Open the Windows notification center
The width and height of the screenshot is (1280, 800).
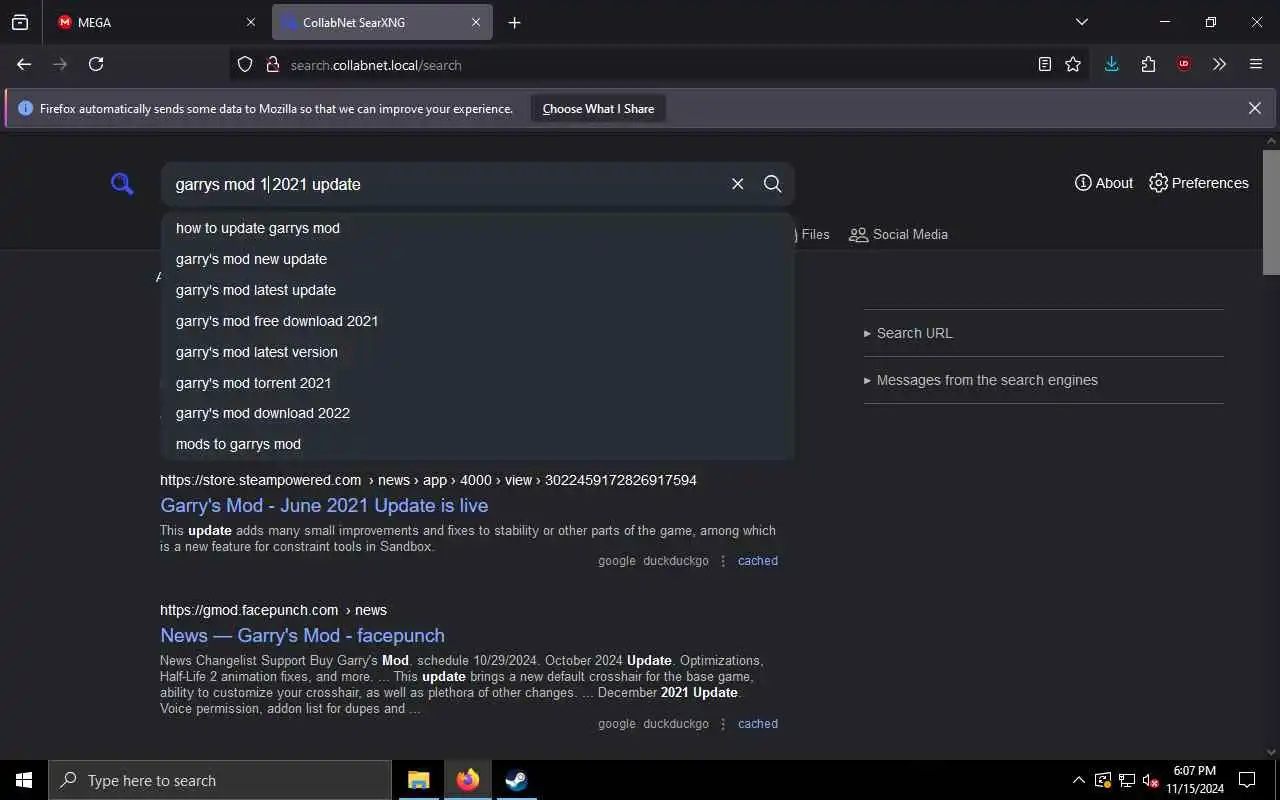point(1247,780)
